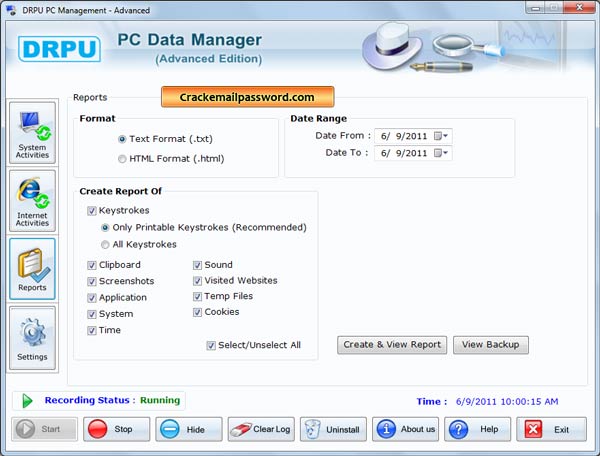Close the DRPU PC Management window
Viewport: 600px width, 456px height.
point(579,7)
